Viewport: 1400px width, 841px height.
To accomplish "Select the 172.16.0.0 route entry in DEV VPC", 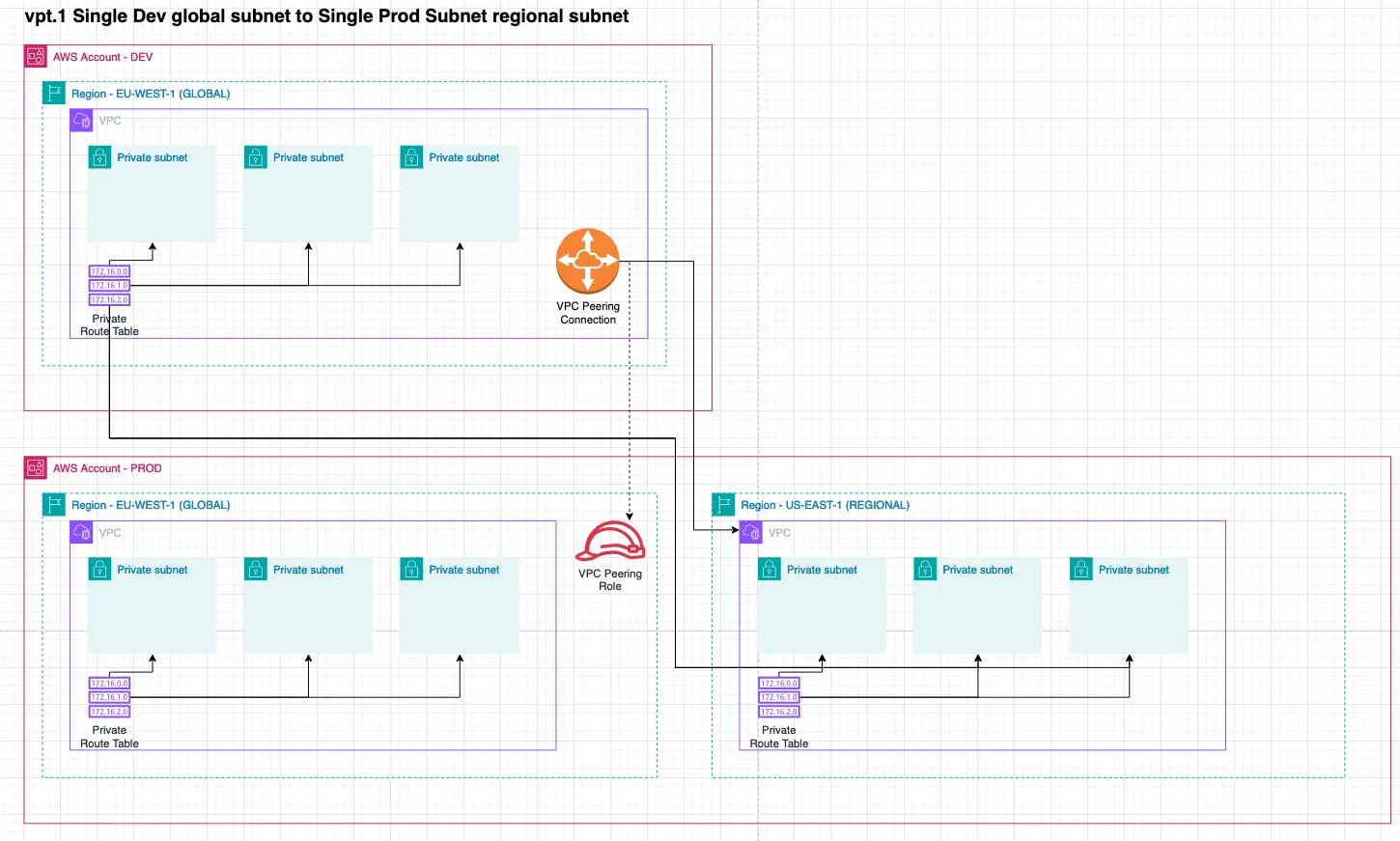I will point(109,271).
